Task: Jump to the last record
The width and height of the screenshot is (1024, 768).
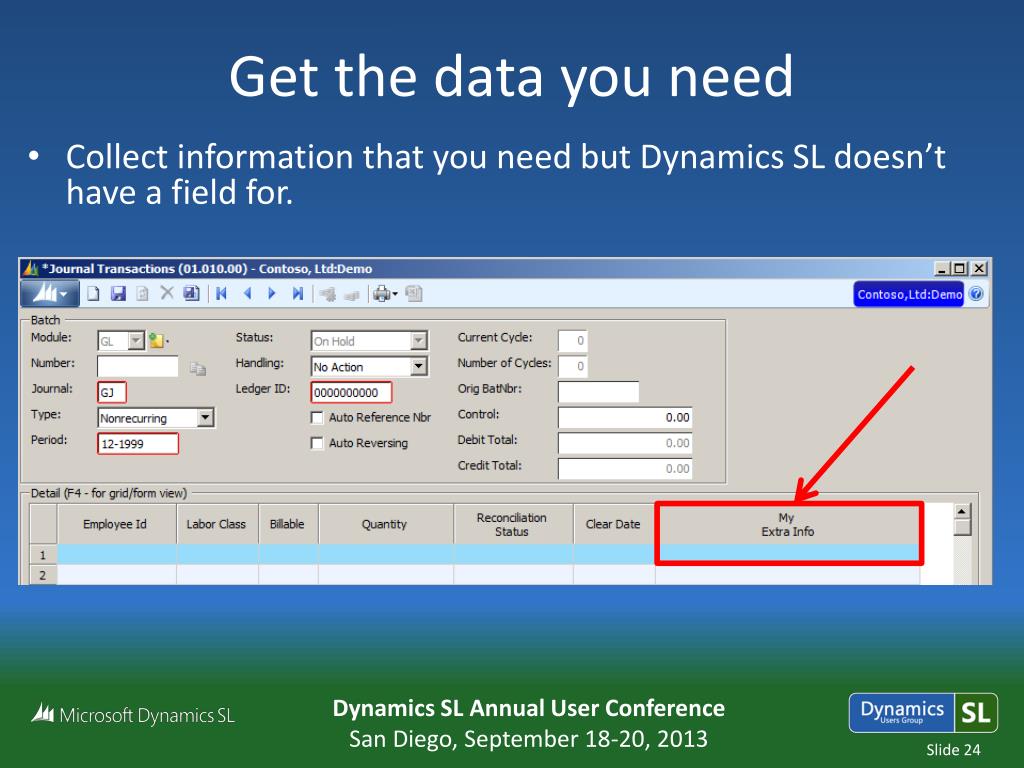Action: pyautogui.click(x=298, y=294)
